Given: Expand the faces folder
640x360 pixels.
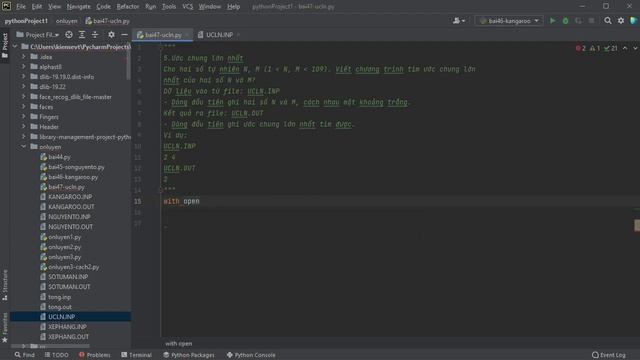Looking at the screenshot, I should [24, 107].
